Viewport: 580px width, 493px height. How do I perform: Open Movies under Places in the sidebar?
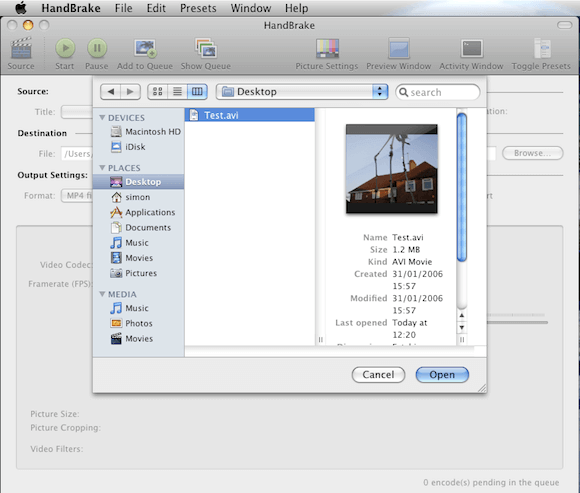pos(132,258)
